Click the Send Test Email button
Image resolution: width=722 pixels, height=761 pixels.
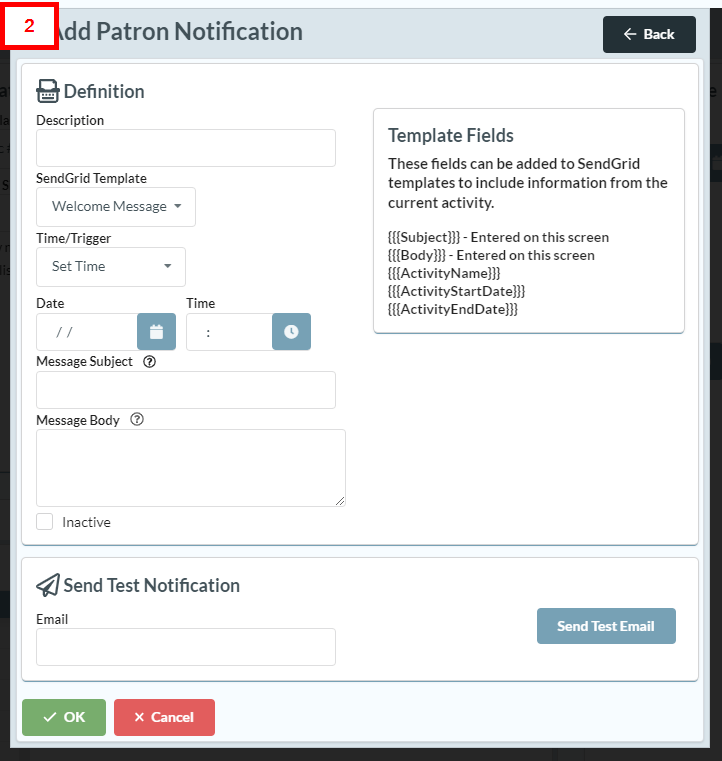(x=606, y=626)
